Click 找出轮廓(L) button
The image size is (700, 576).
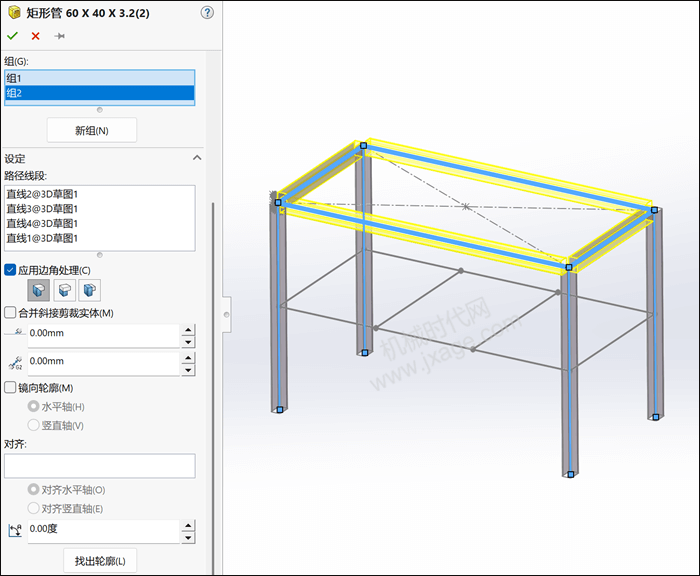pos(100,561)
